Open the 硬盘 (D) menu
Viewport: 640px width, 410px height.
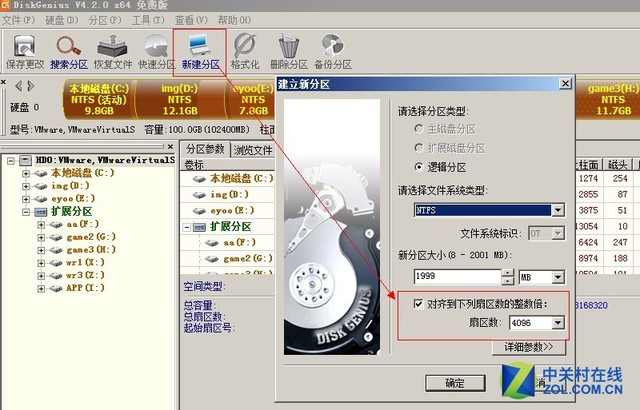tap(62, 20)
